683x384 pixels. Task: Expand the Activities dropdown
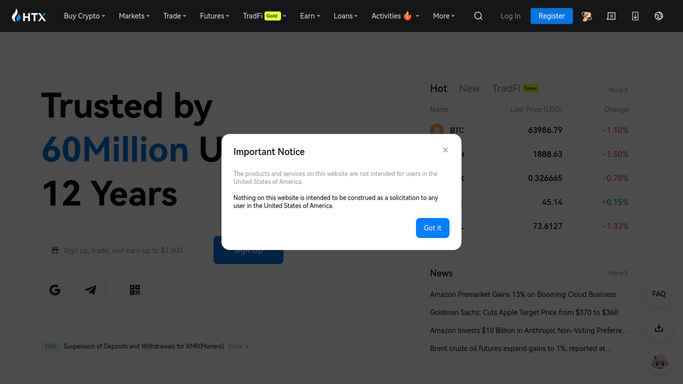pyautogui.click(x=395, y=16)
